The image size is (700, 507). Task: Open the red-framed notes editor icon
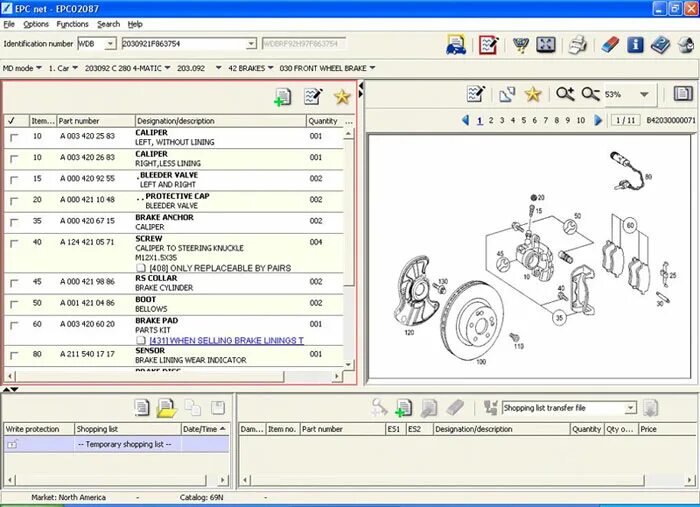[x=488, y=45]
